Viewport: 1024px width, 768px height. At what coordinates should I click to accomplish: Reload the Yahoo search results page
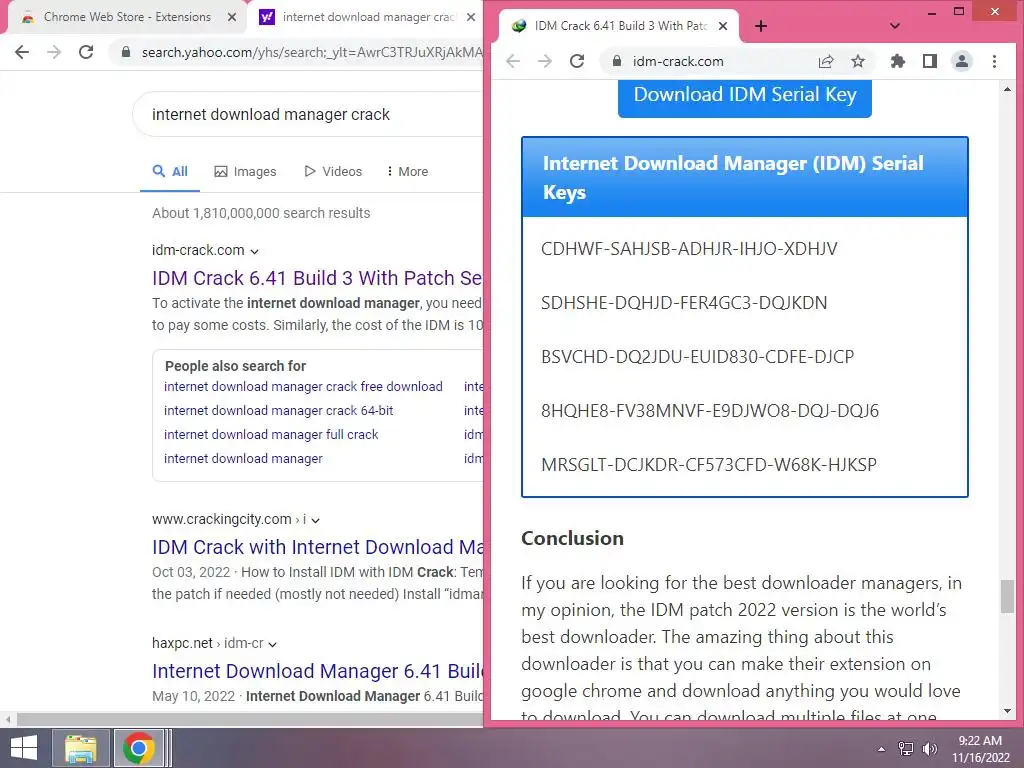[86, 52]
